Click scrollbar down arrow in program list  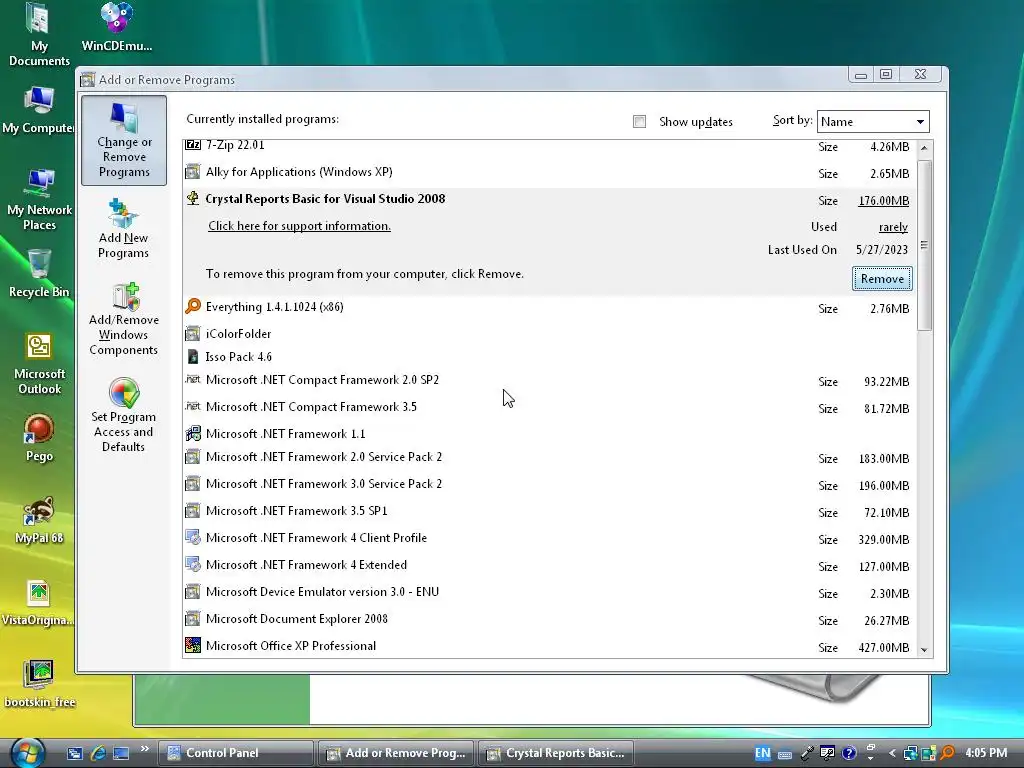(924, 649)
